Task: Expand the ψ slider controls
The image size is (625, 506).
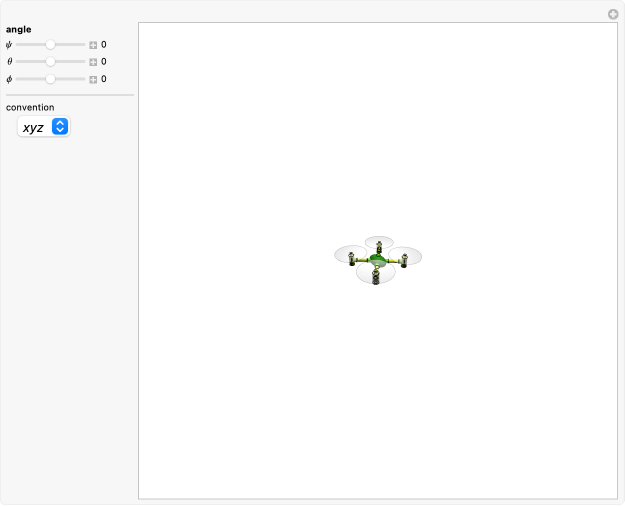Action: click(93, 45)
